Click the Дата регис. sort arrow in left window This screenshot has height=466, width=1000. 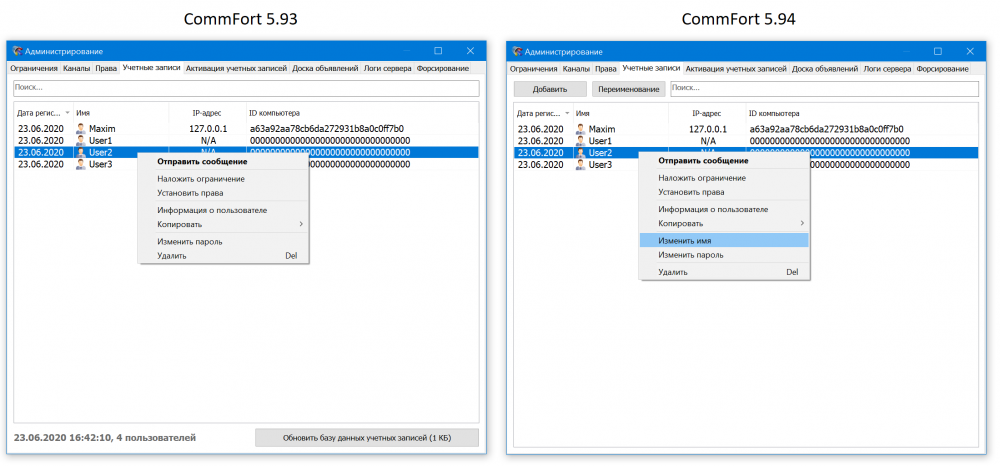coord(68,113)
